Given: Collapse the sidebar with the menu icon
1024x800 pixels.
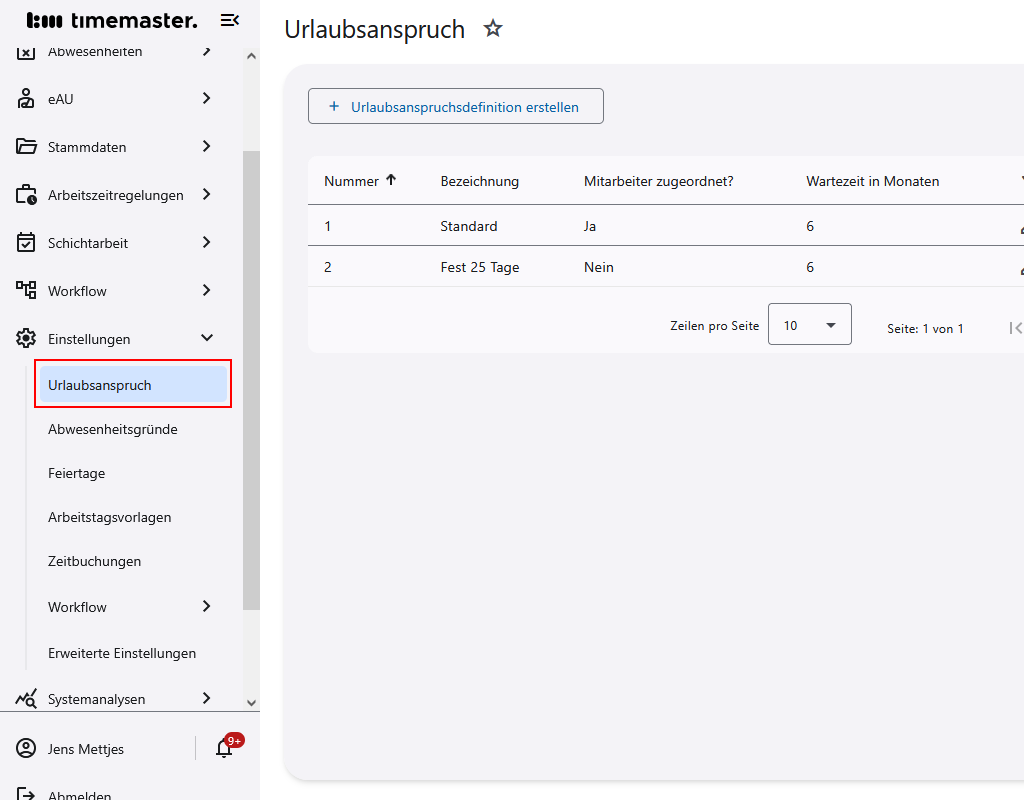Looking at the screenshot, I should (229, 20).
